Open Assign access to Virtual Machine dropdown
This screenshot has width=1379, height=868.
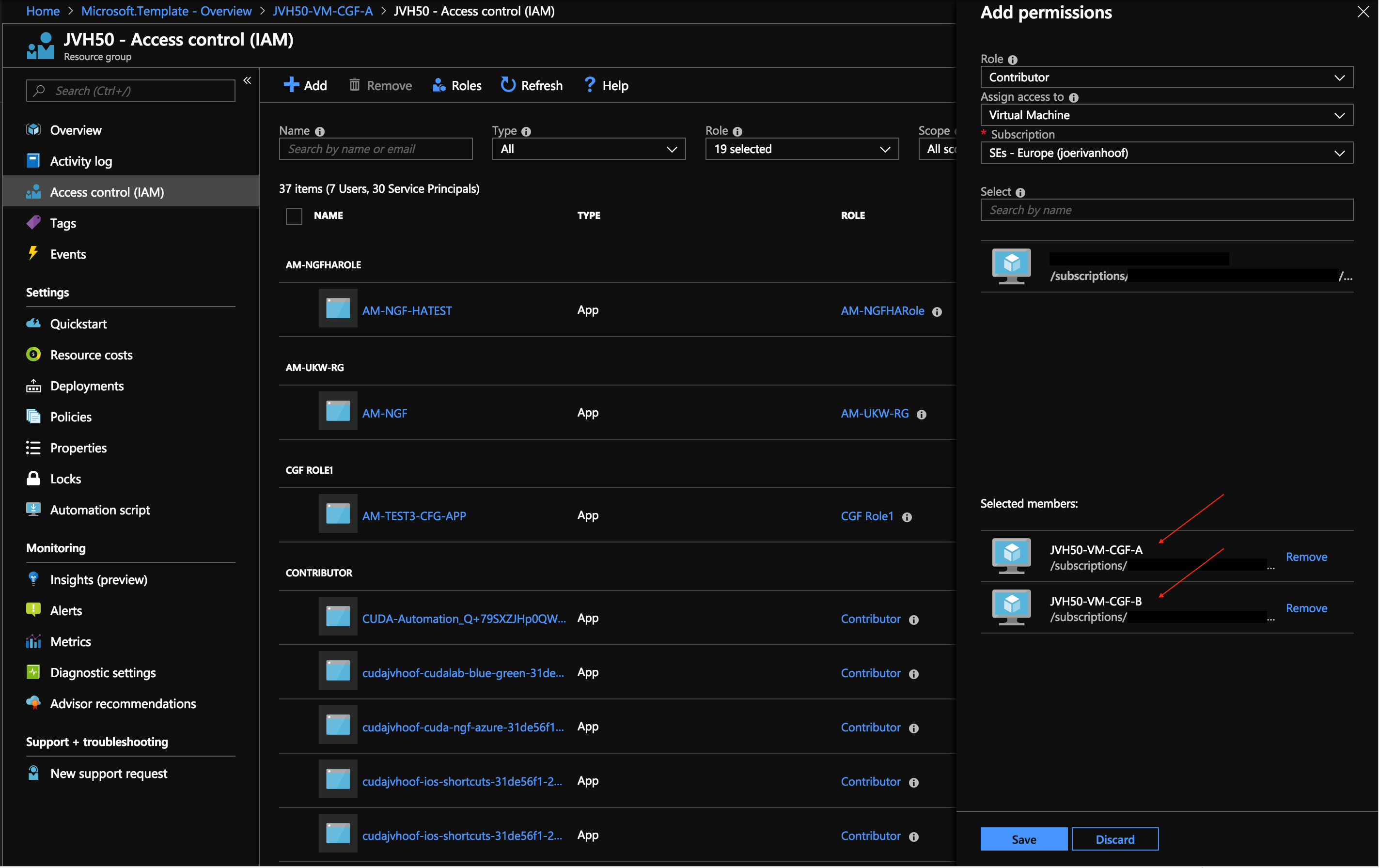(x=1167, y=115)
